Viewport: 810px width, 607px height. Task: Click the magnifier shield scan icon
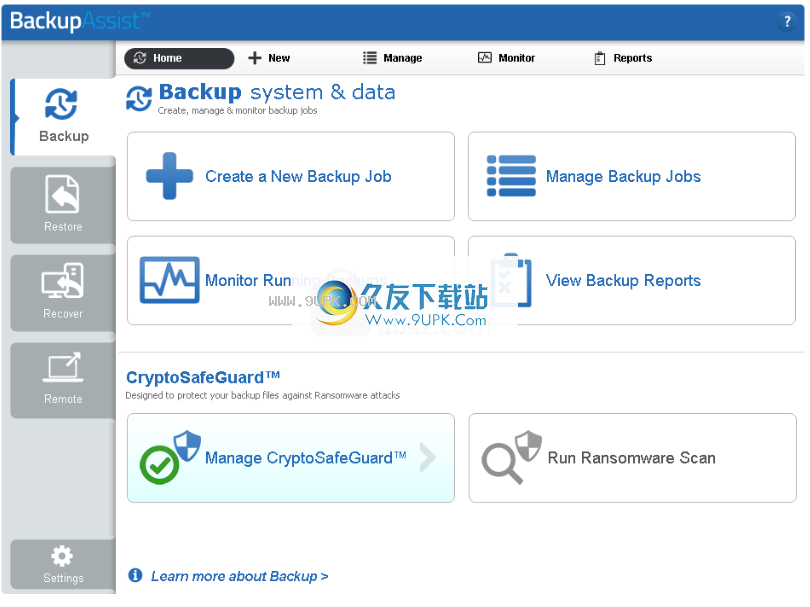[511, 457]
